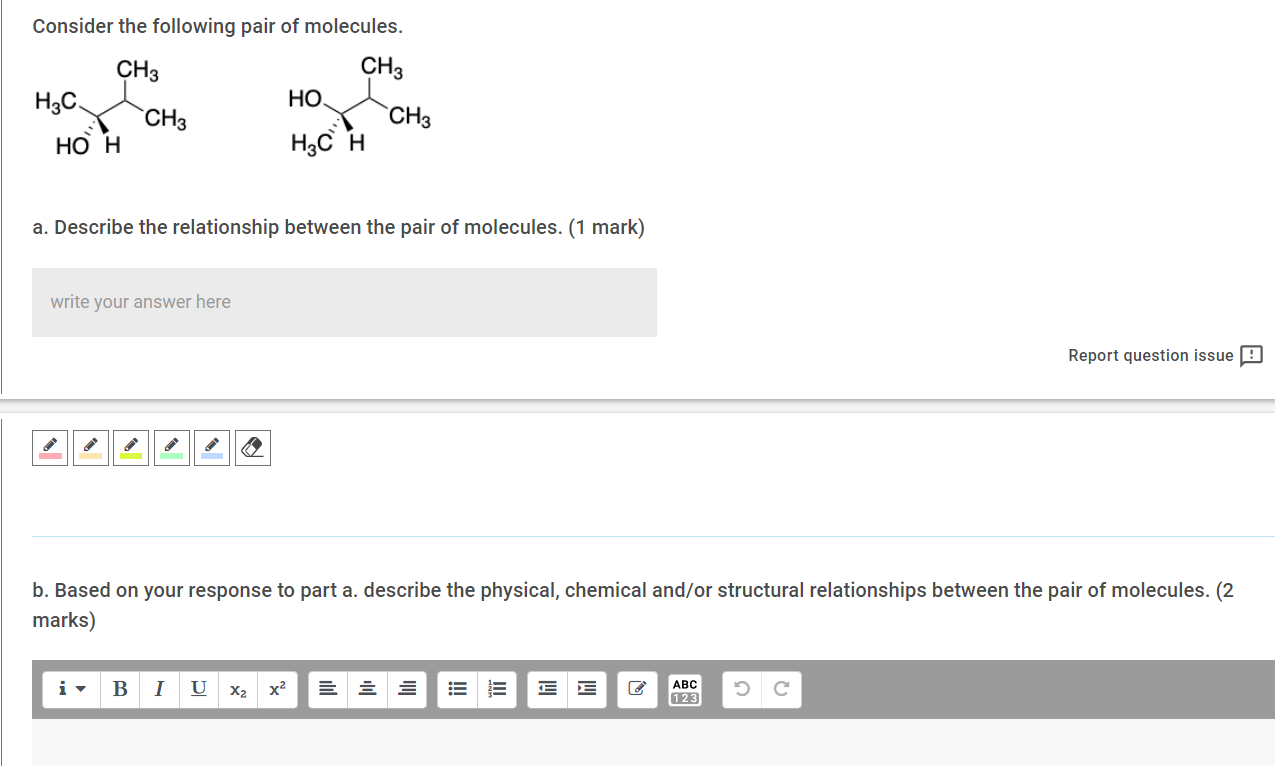
Task: Insert a numbered list
Action: click(497, 689)
